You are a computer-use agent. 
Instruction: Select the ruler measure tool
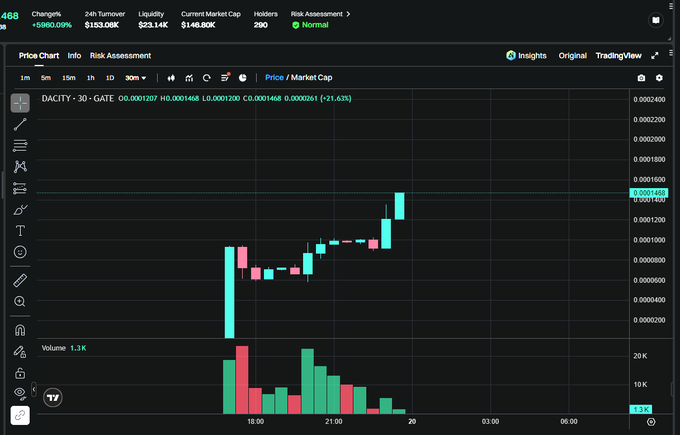[20, 281]
